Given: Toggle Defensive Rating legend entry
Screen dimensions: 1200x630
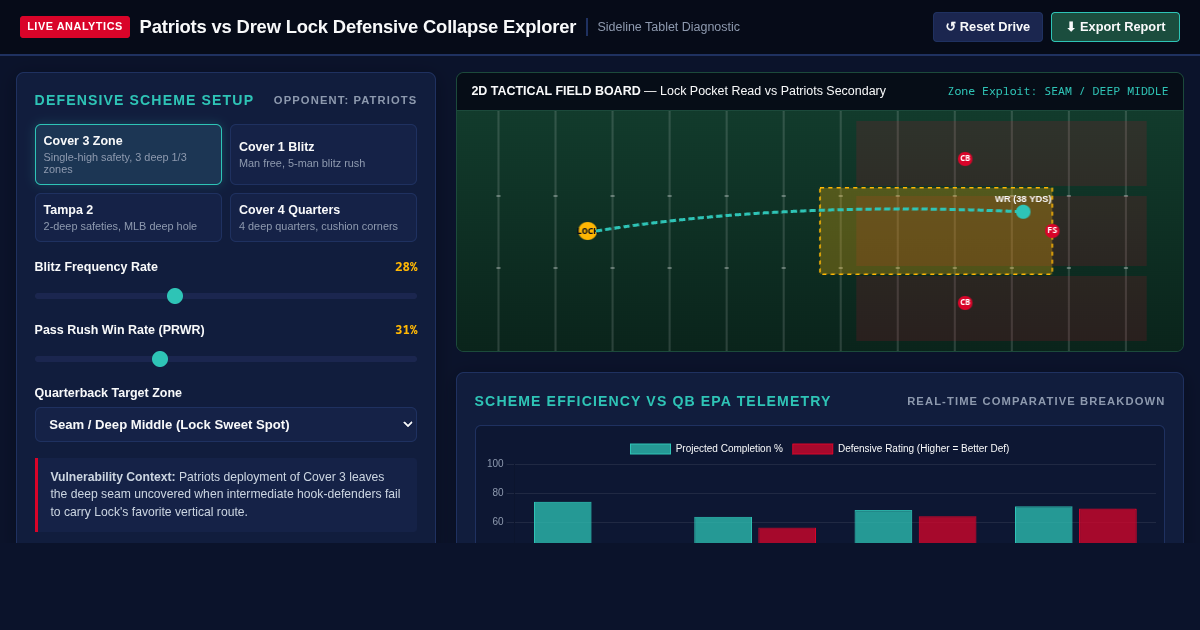Looking at the screenshot, I should [900, 448].
